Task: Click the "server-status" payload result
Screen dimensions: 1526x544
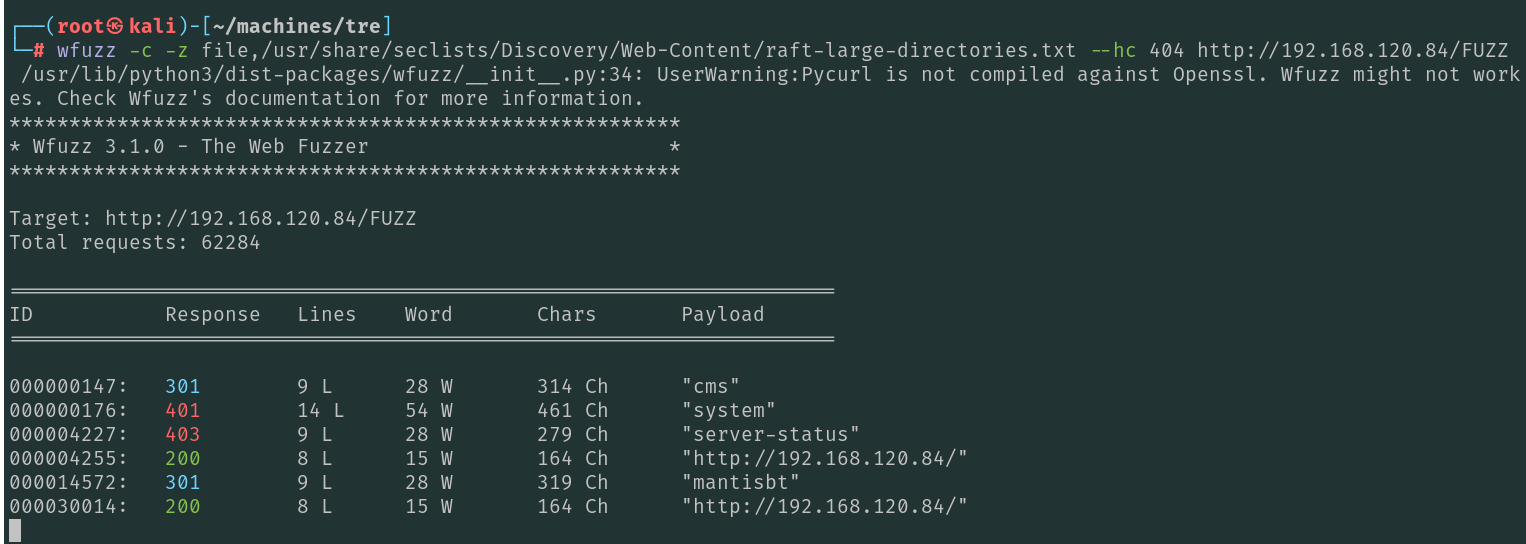Action: (770, 435)
